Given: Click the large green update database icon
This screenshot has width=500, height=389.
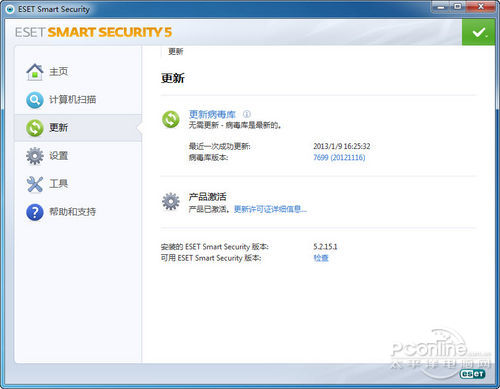Looking at the screenshot, I should [171, 119].
